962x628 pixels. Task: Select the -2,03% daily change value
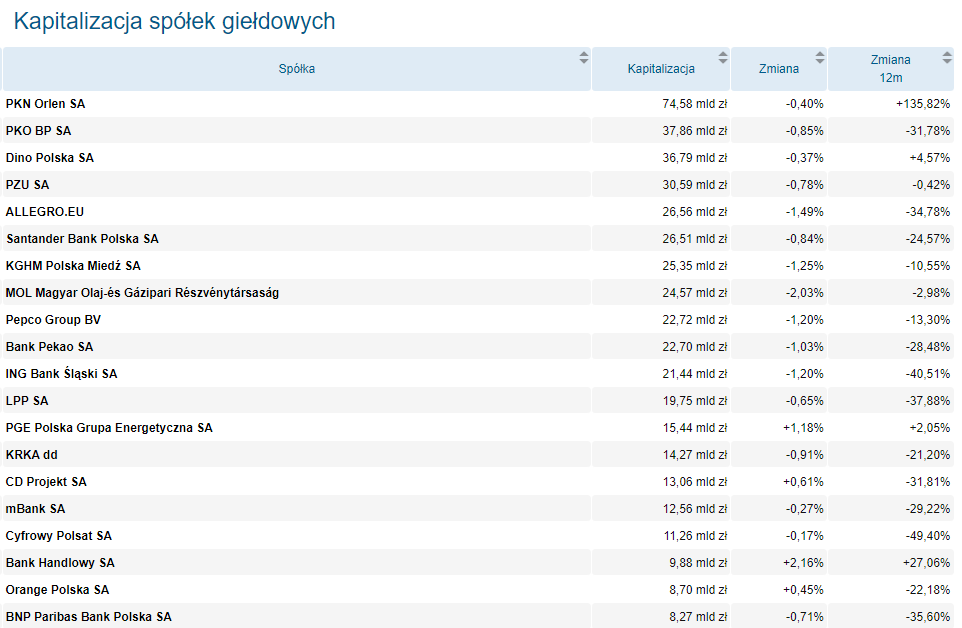coord(804,293)
